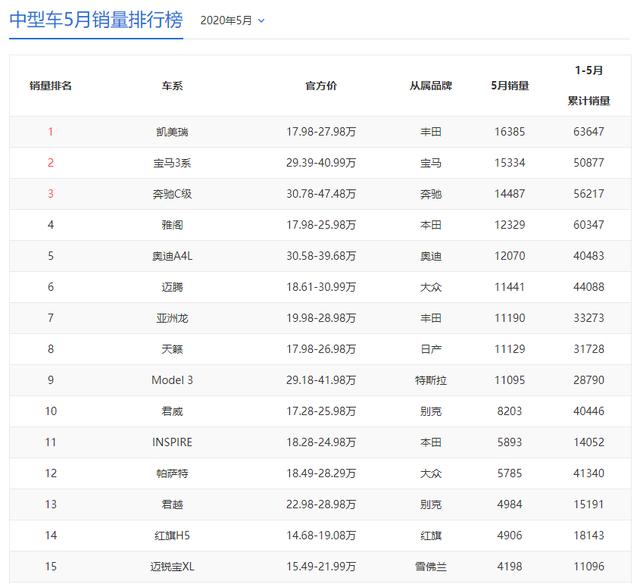Image resolution: width=640 pixels, height=584 pixels.
Task: Click the May sales value 12329
Action: 509,225
